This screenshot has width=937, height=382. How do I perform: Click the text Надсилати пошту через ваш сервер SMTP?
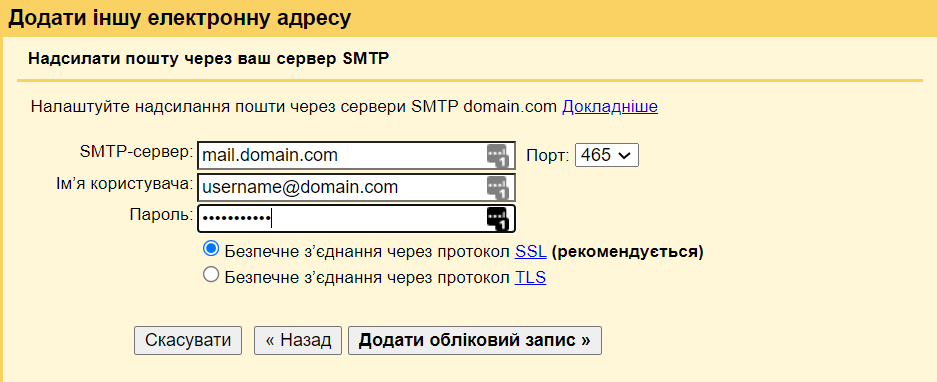[209, 59]
